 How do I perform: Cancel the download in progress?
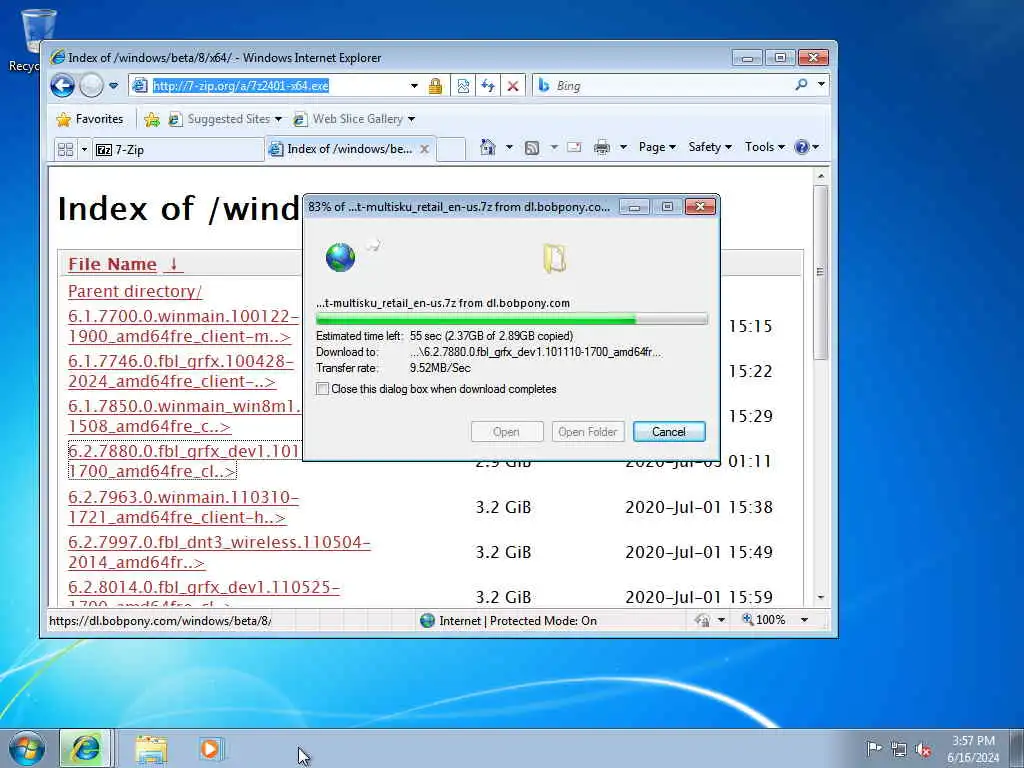click(x=669, y=432)
